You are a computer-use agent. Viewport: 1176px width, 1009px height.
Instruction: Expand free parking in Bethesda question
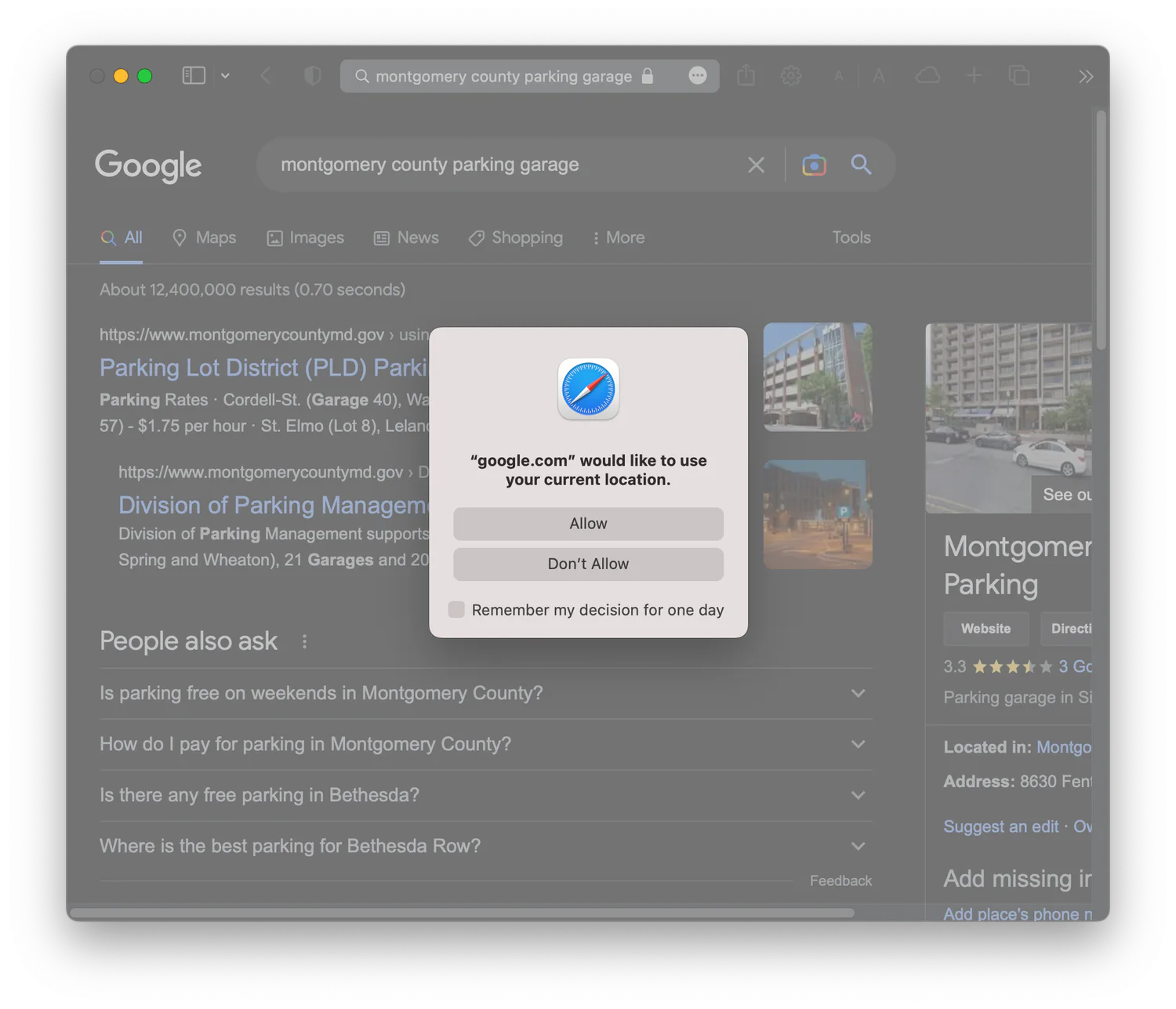pyautogui.click(x=486, y=795)
